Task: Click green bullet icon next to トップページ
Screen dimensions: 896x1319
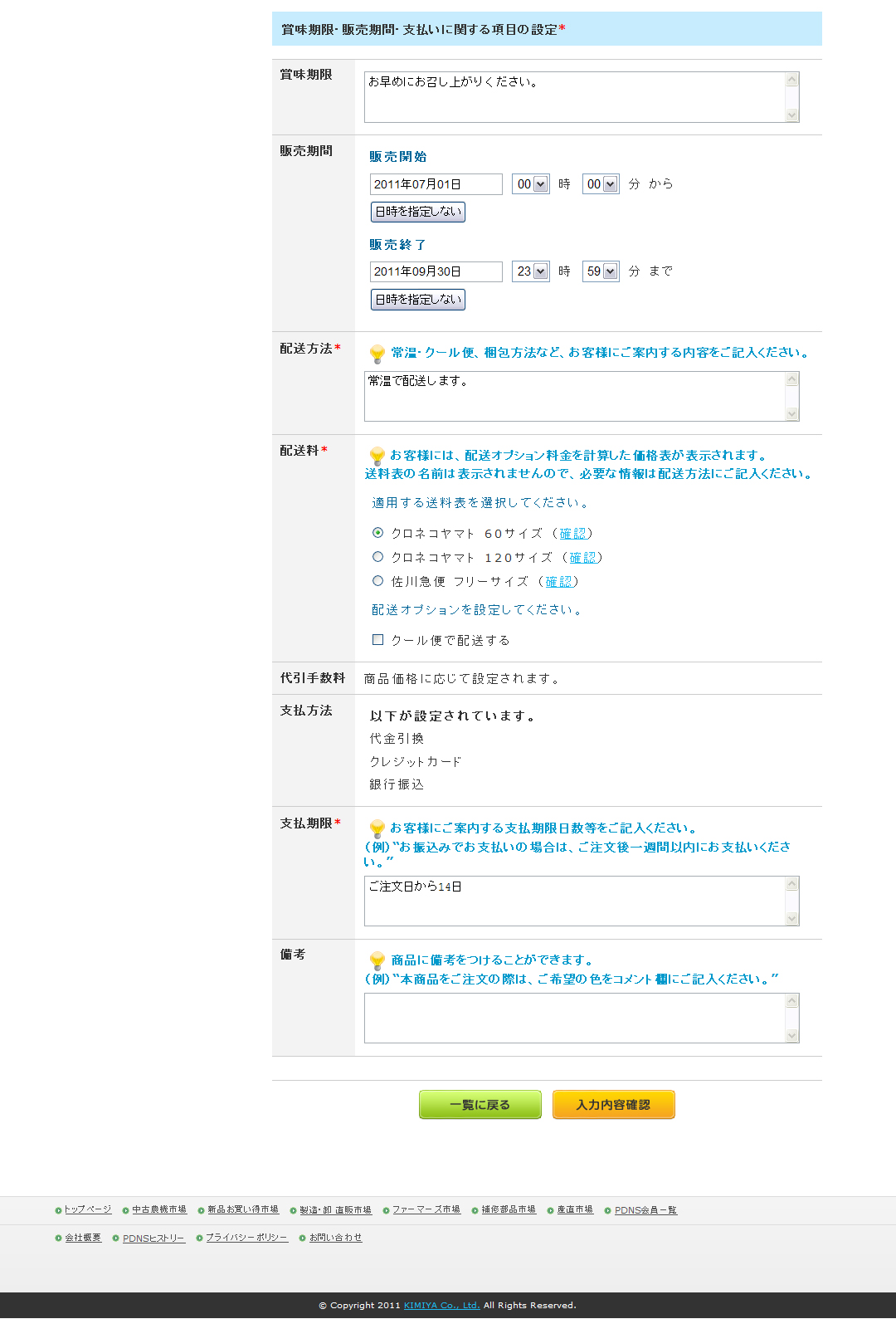Action: [58, 1210]
